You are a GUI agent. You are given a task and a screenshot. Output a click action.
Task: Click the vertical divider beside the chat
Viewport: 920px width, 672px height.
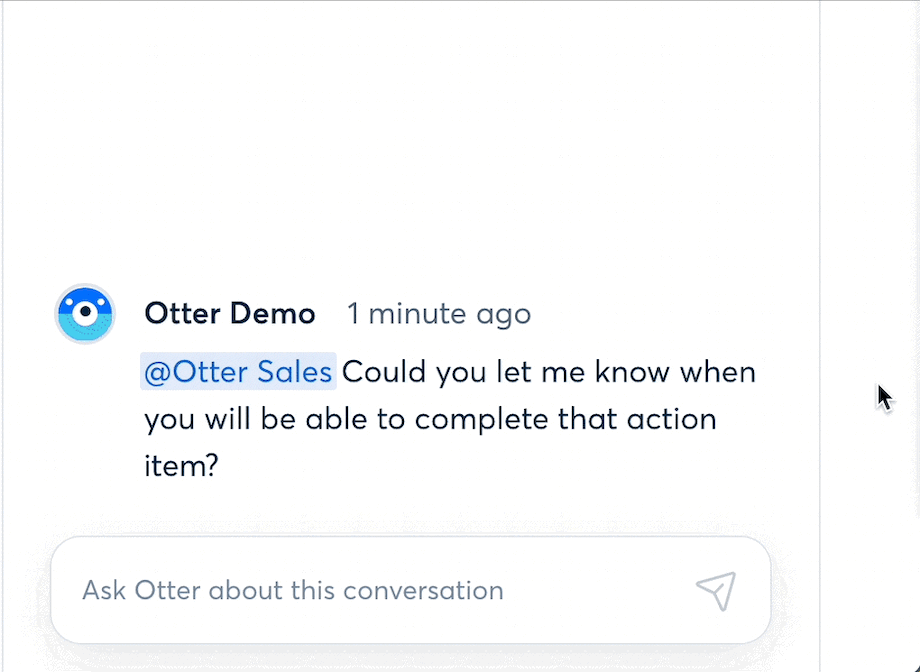(820, 336)
